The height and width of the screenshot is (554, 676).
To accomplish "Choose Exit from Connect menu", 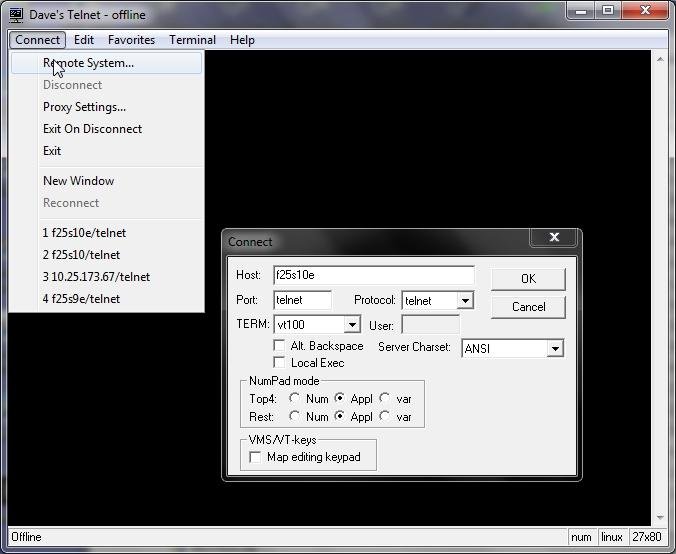I will (x=106, y=151).
